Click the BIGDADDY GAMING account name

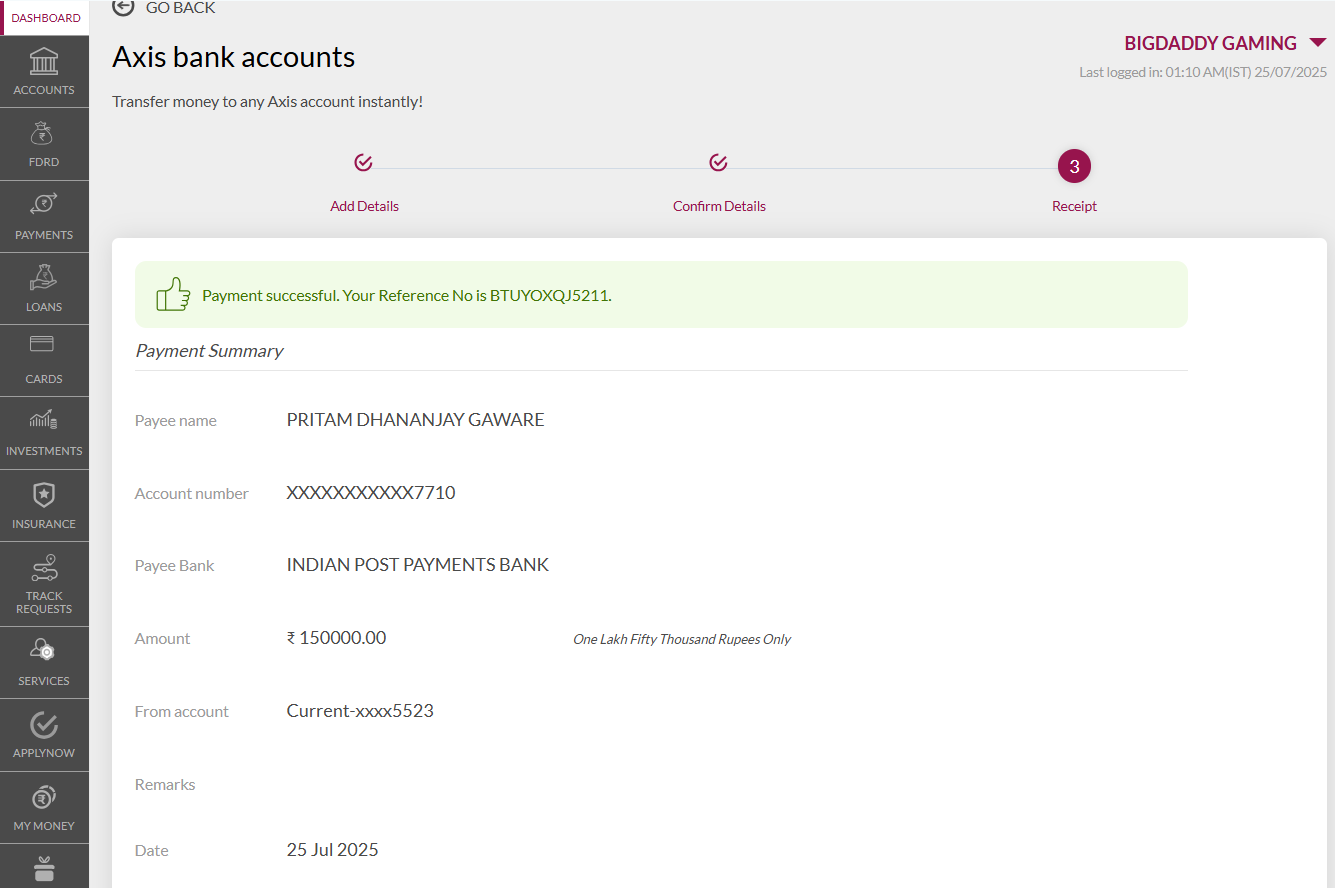click(x=1210, y=43)
